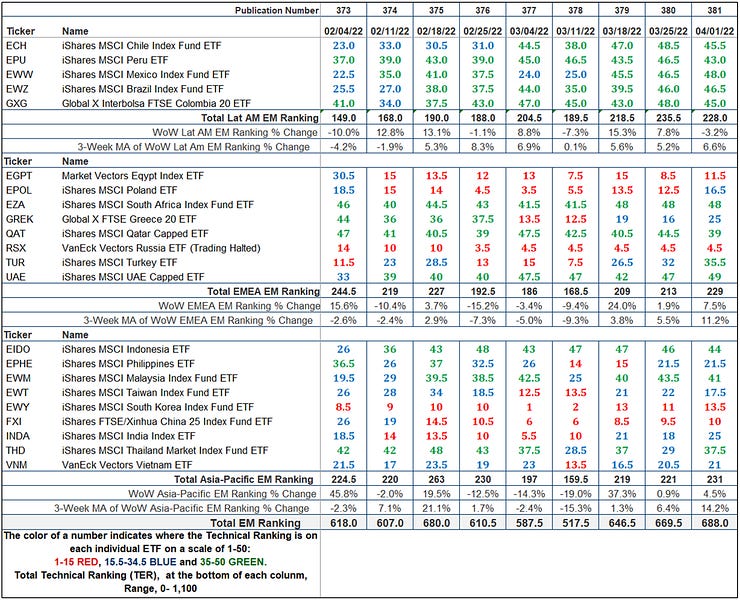The width and height of the screenshot is (740, 600).
Task: Select EMEA total value 168.5
Action: (576, 292)
